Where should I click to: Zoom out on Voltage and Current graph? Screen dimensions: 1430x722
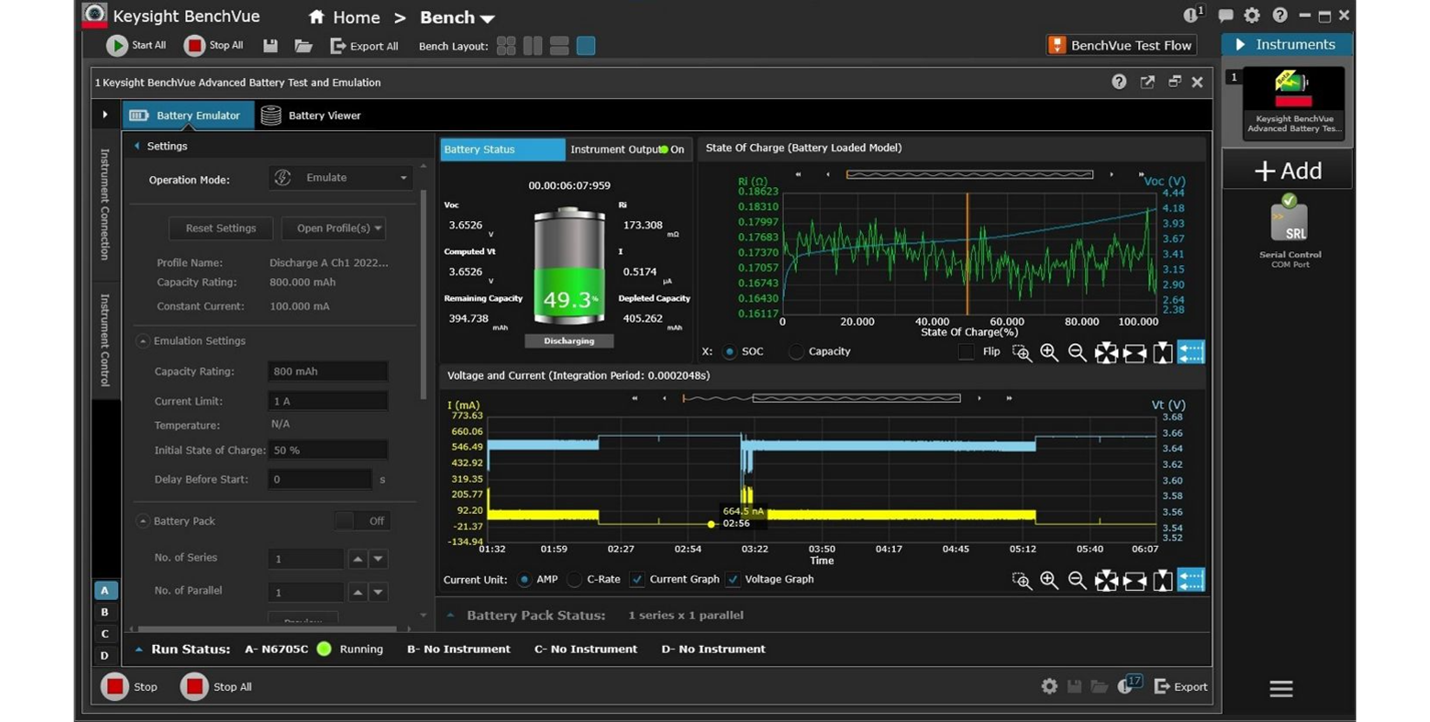[1077, 580]
